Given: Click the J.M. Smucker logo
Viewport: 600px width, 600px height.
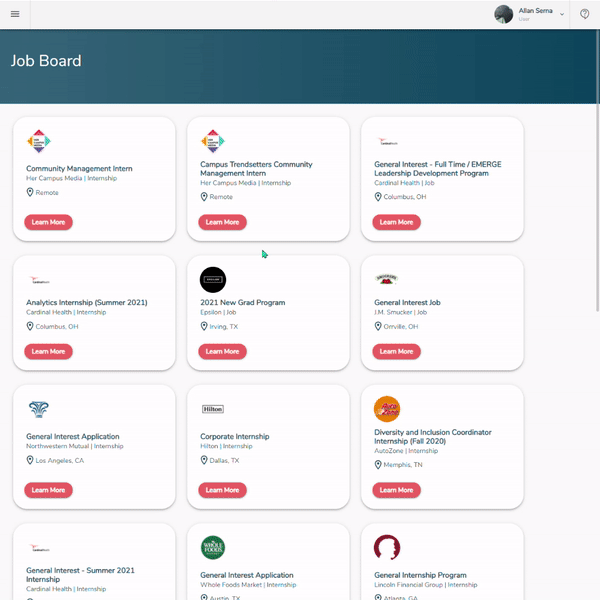Looking at the screenshot, I should click(386, 279).
